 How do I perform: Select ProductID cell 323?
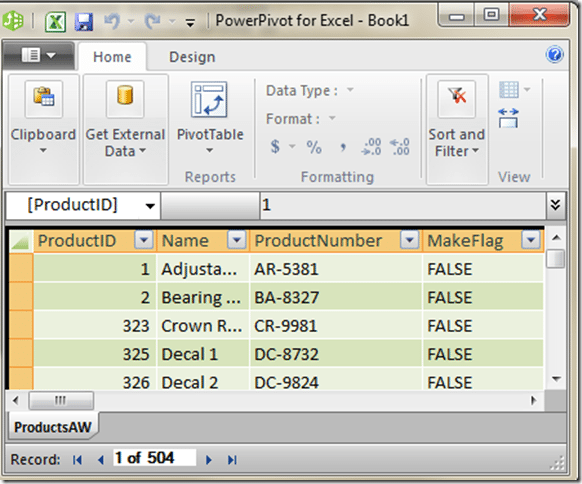coord(95,326)
